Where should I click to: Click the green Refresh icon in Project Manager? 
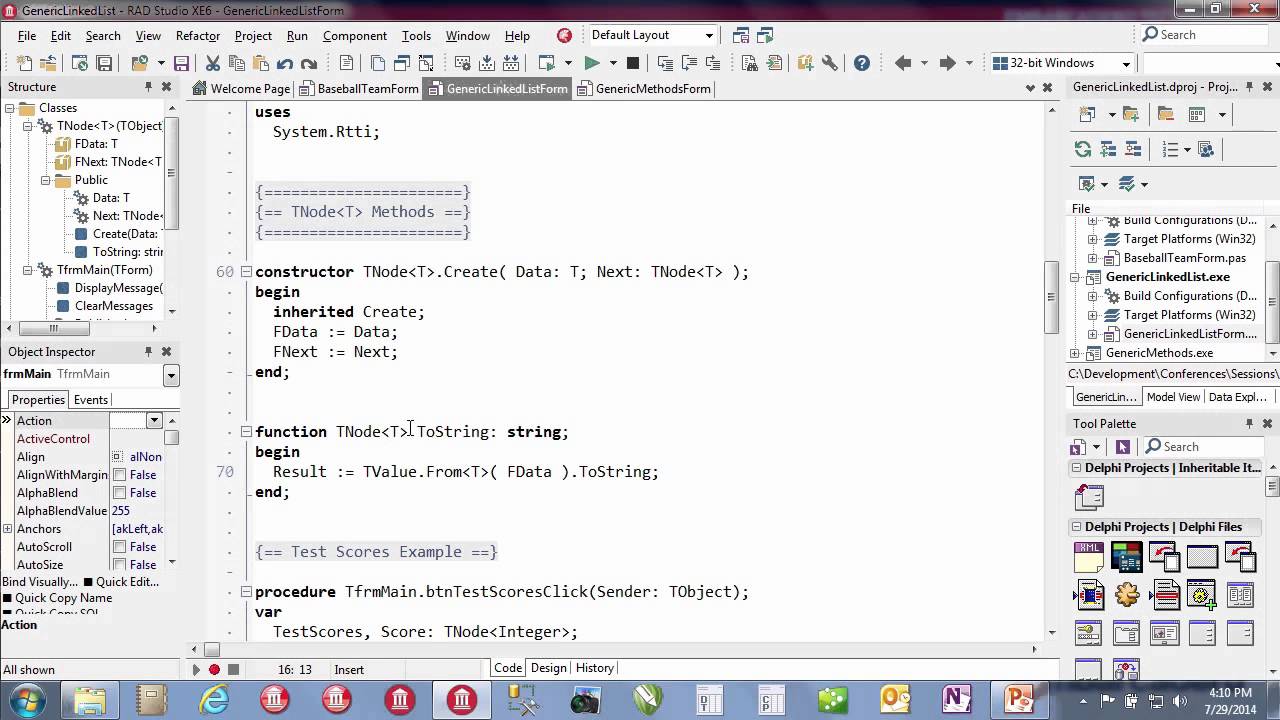[x=1083, y=149]
